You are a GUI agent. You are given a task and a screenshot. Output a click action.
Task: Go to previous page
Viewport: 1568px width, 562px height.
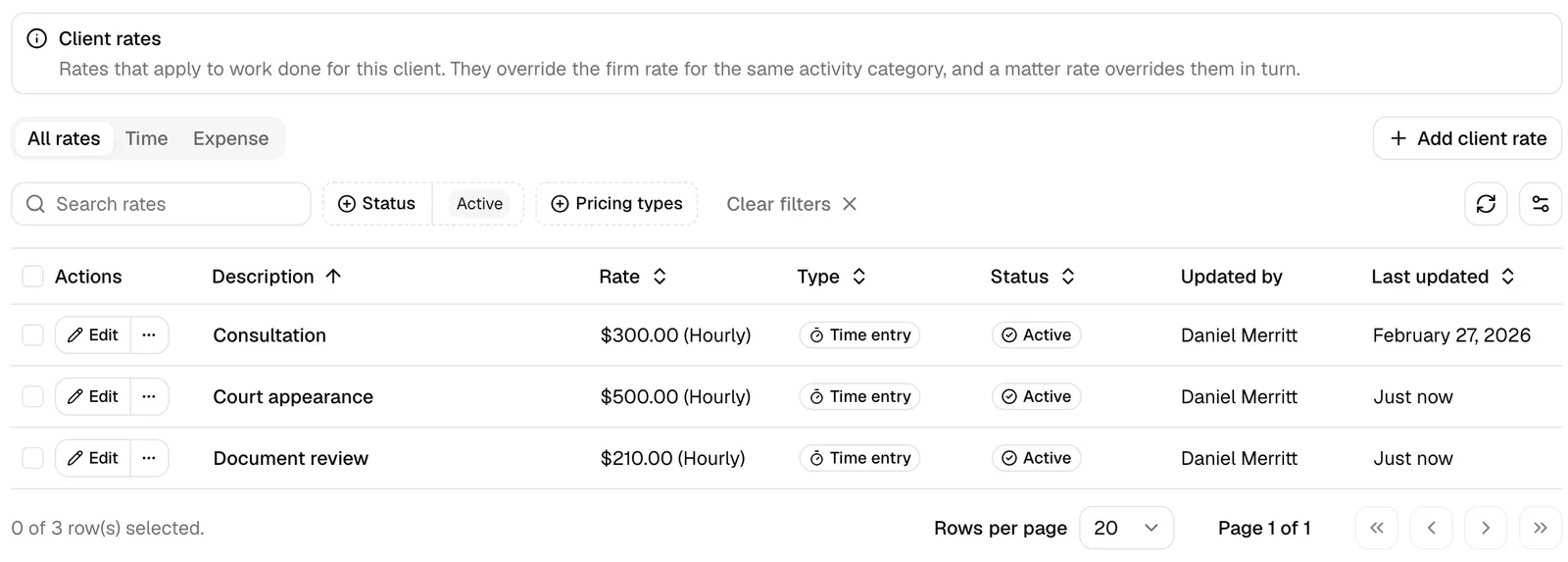click(x=1432, y=528)
